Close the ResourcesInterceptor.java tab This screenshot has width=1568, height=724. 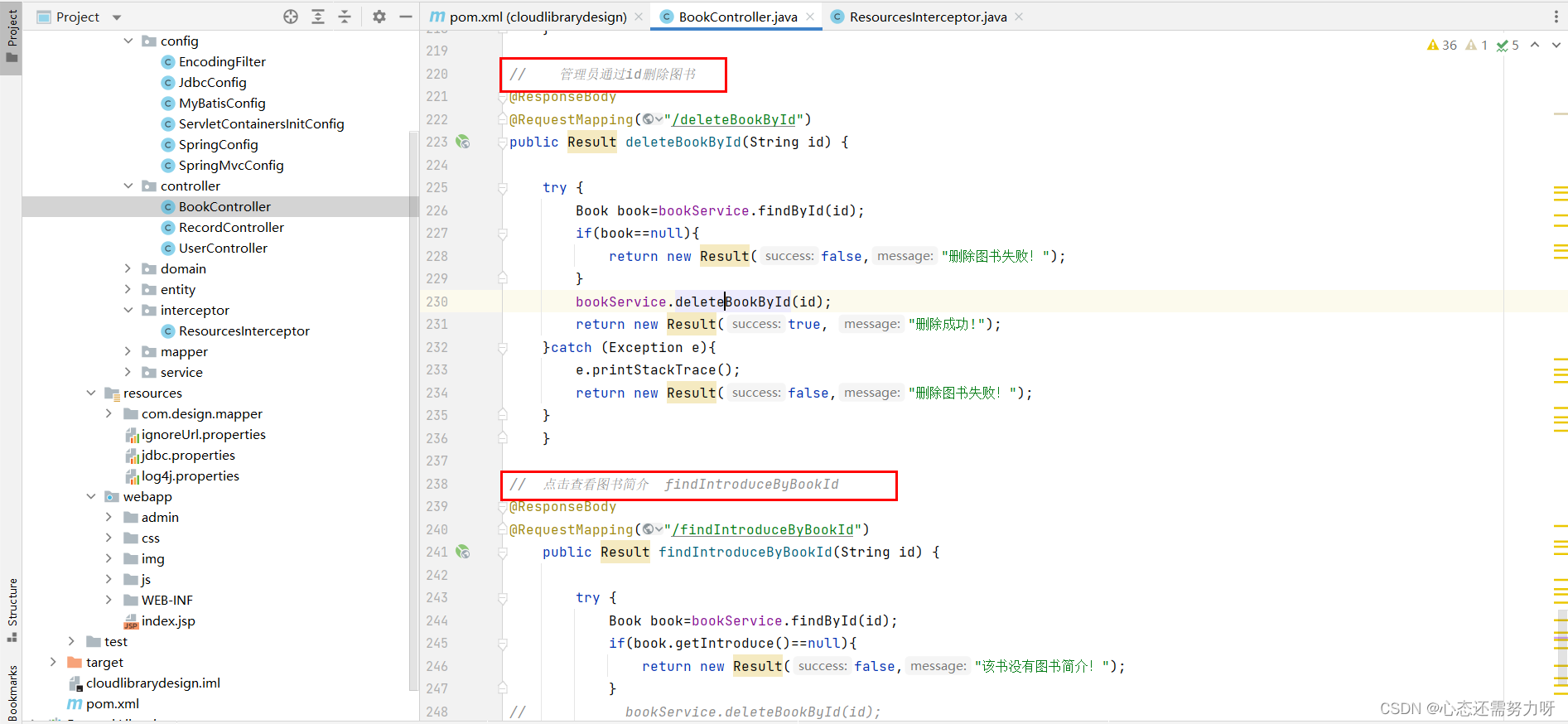1019,17
